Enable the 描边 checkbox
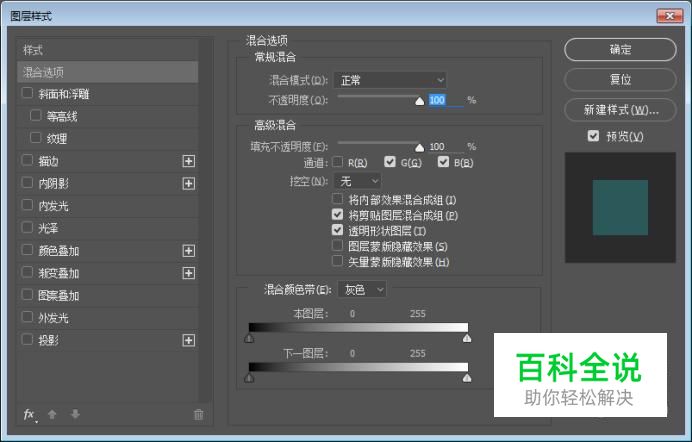 (x=27, y=160)
